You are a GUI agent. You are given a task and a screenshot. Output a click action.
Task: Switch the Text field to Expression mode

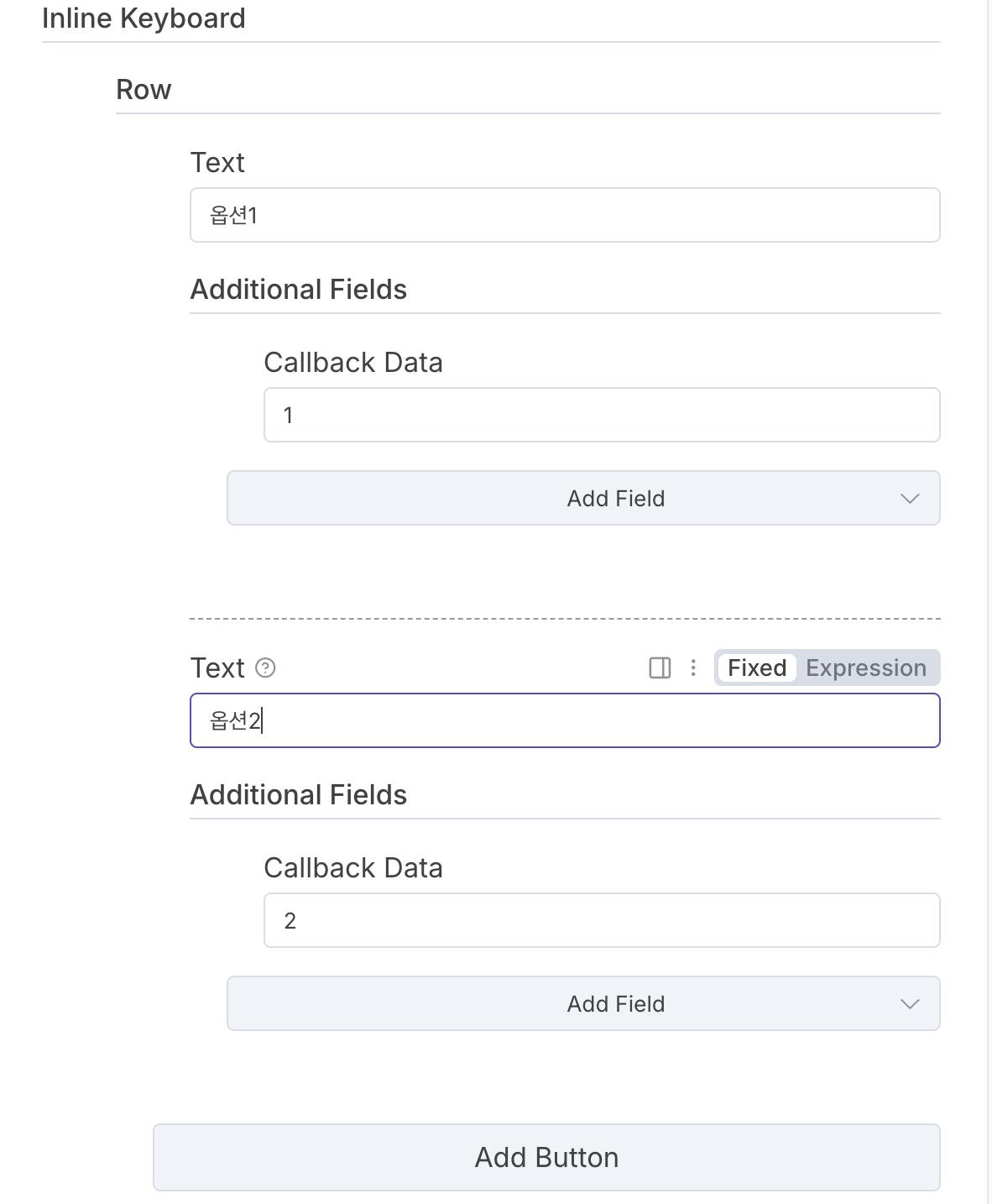click(x=865, y=668)
